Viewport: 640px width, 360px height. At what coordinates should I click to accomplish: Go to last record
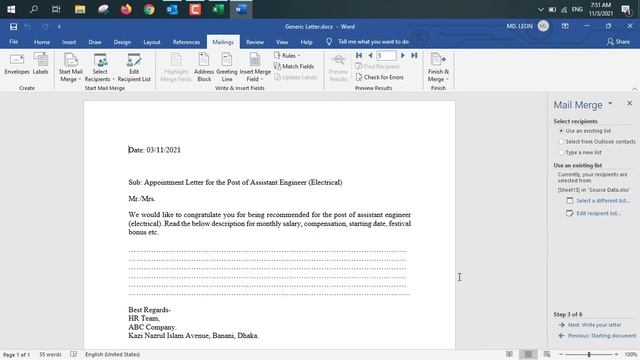click(x=414, y=55)
